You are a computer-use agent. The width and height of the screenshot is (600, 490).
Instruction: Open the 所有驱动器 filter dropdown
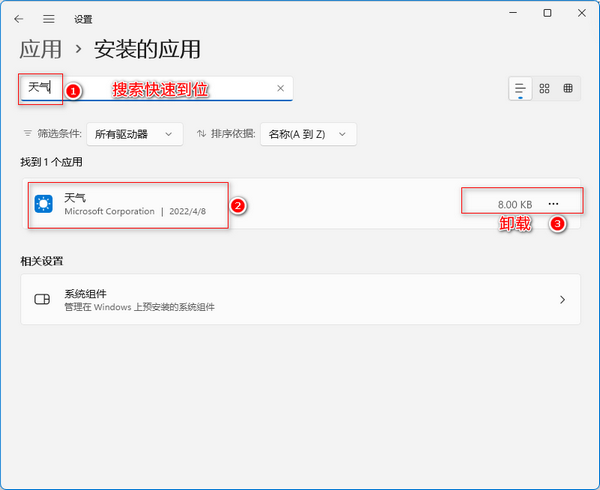(x=136, y=133)
